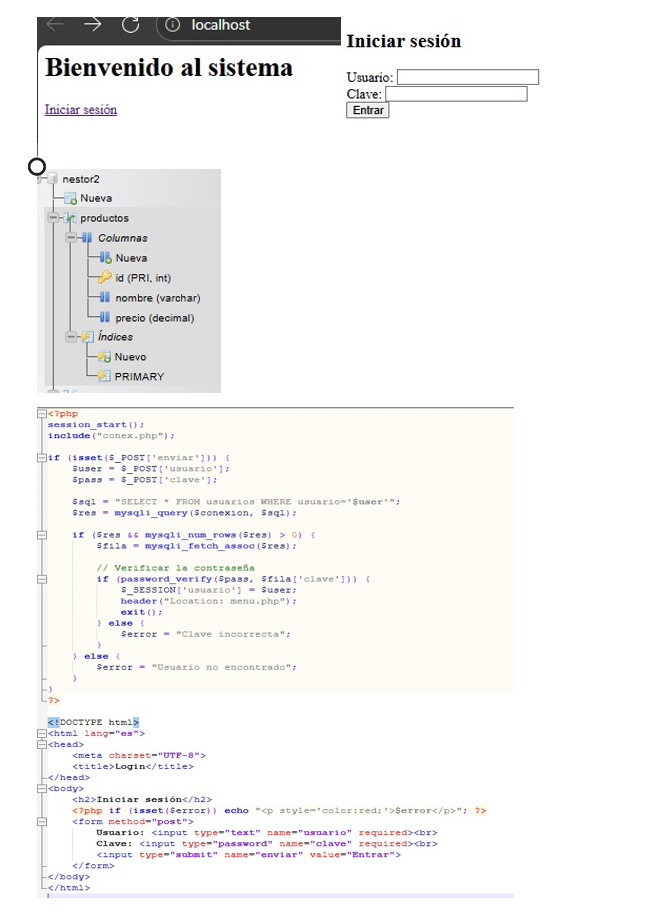The height and width of the screenshot is (918, 664).
Task: Select the nestor2 database in tree
Action: tap(80, 179)
